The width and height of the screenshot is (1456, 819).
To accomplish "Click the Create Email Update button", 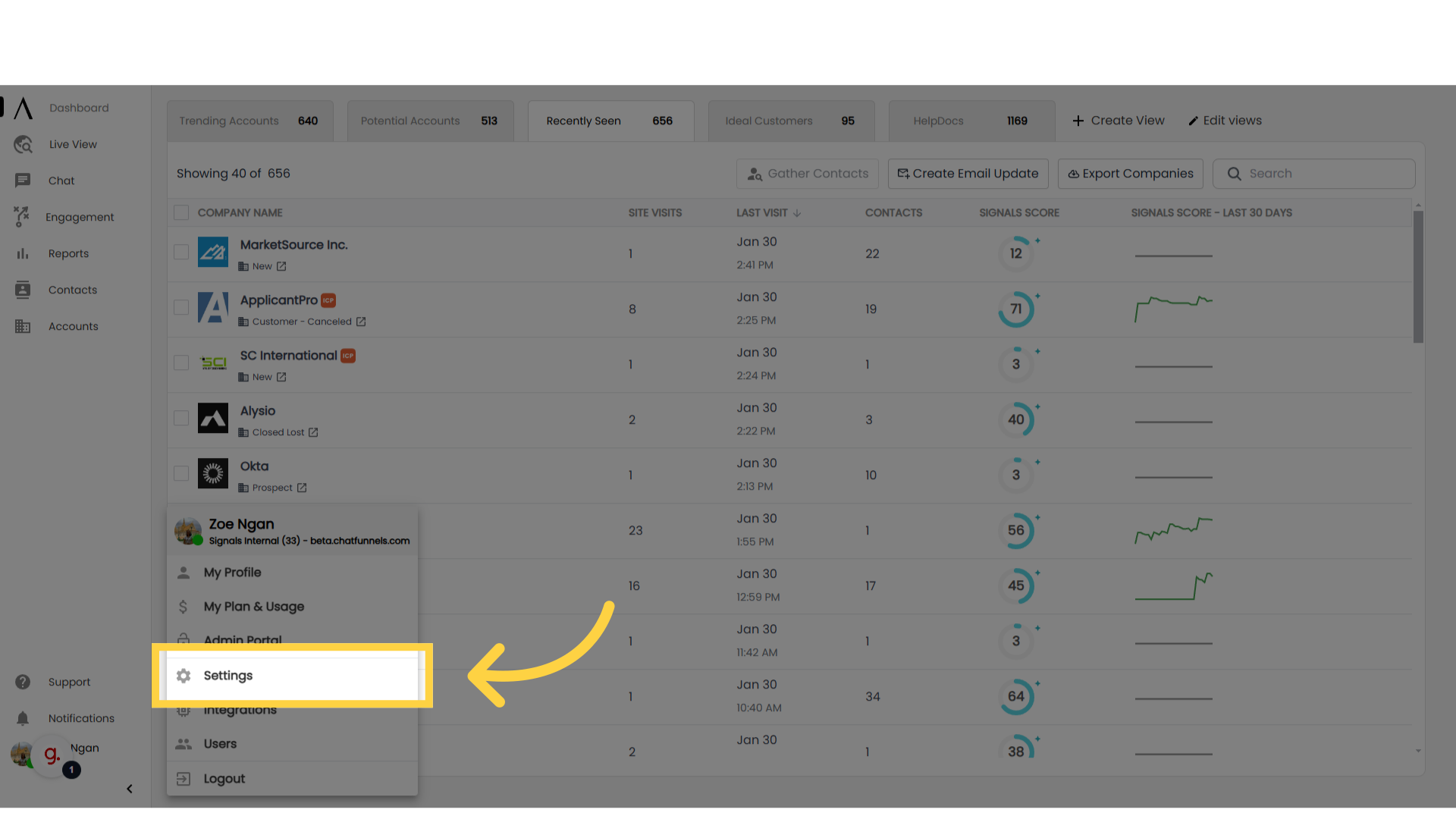I will tap(968, 174).
